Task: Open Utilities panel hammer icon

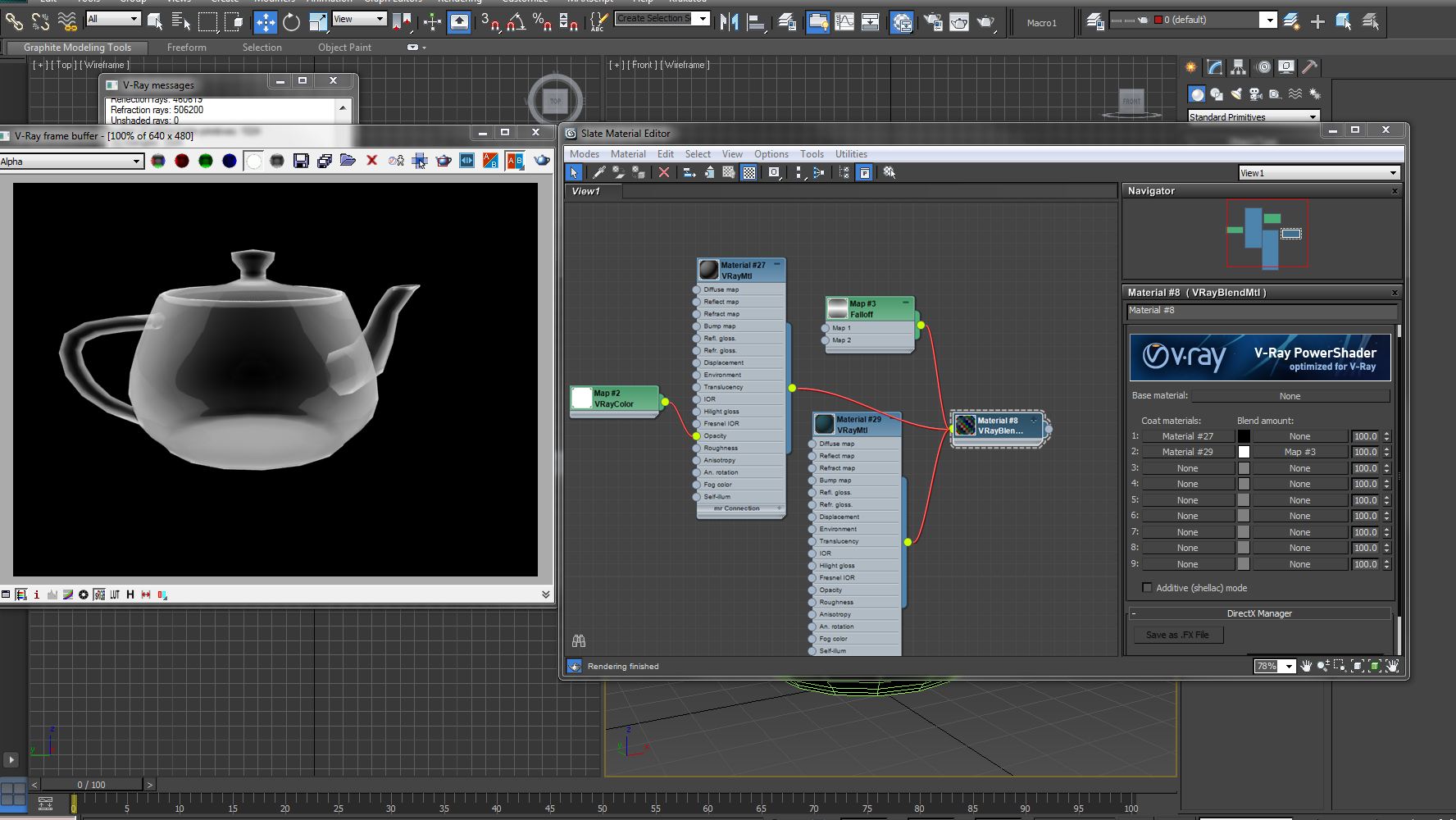Action: pos(1310,67)
